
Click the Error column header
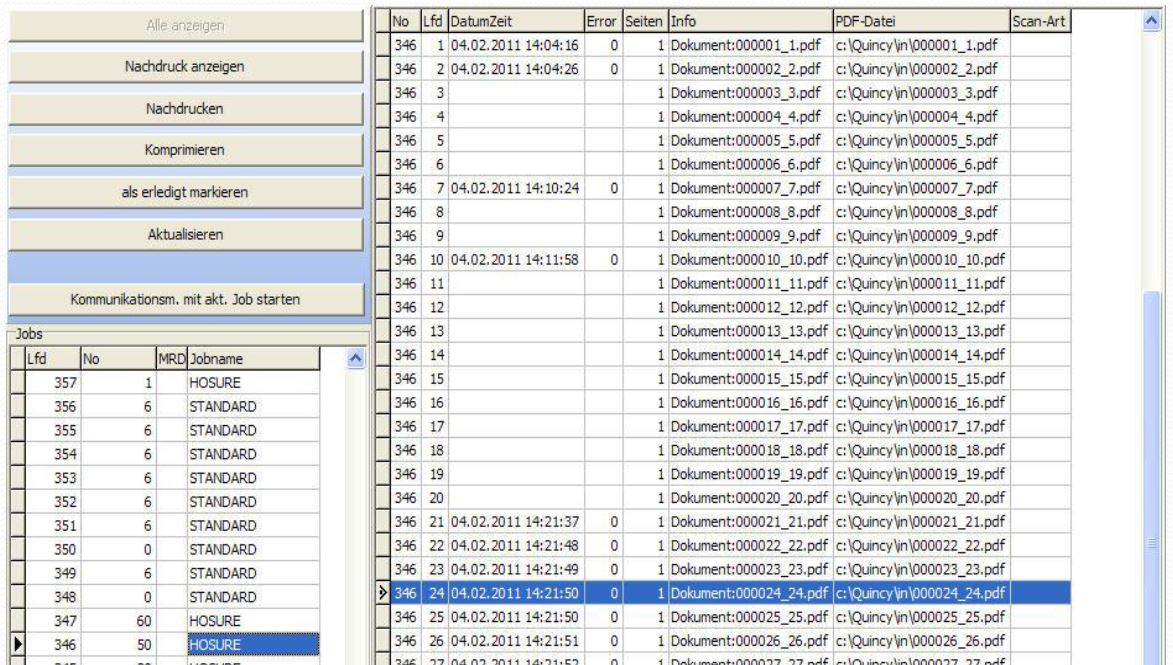tap(603, 21)
